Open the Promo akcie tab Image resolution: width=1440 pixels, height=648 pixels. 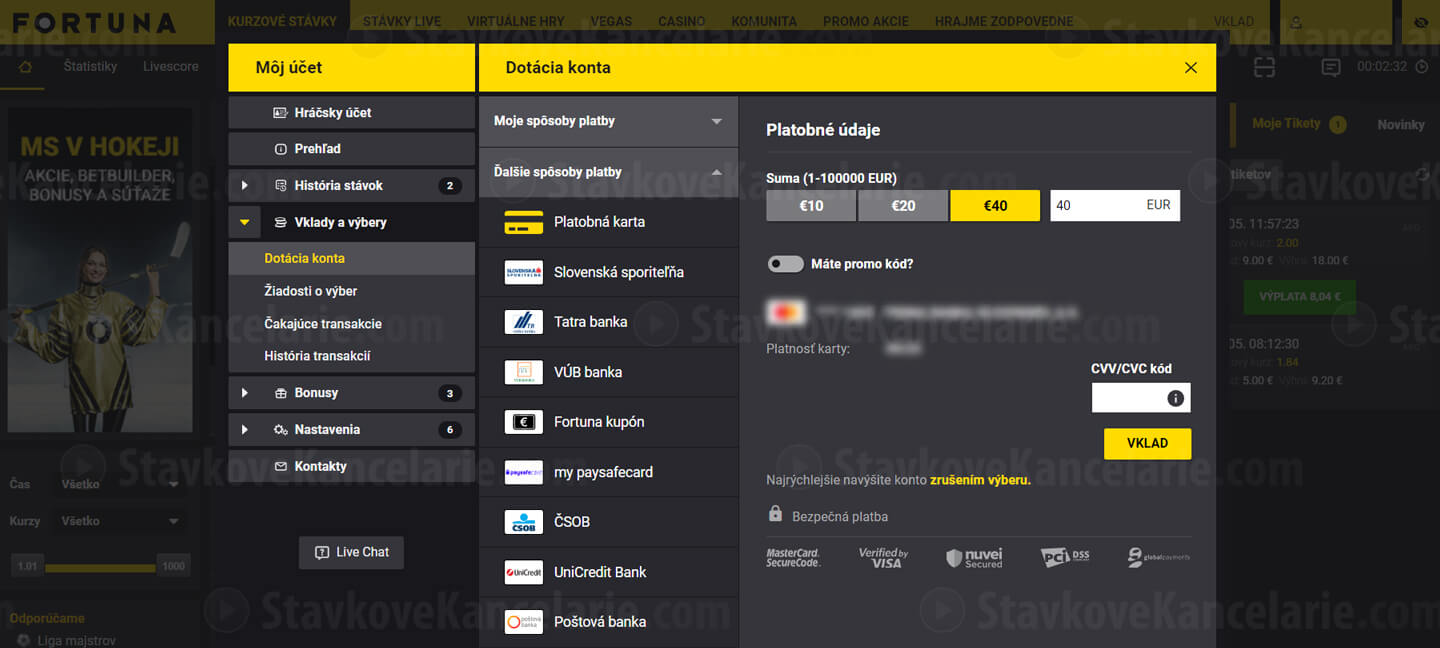[866, 21]
